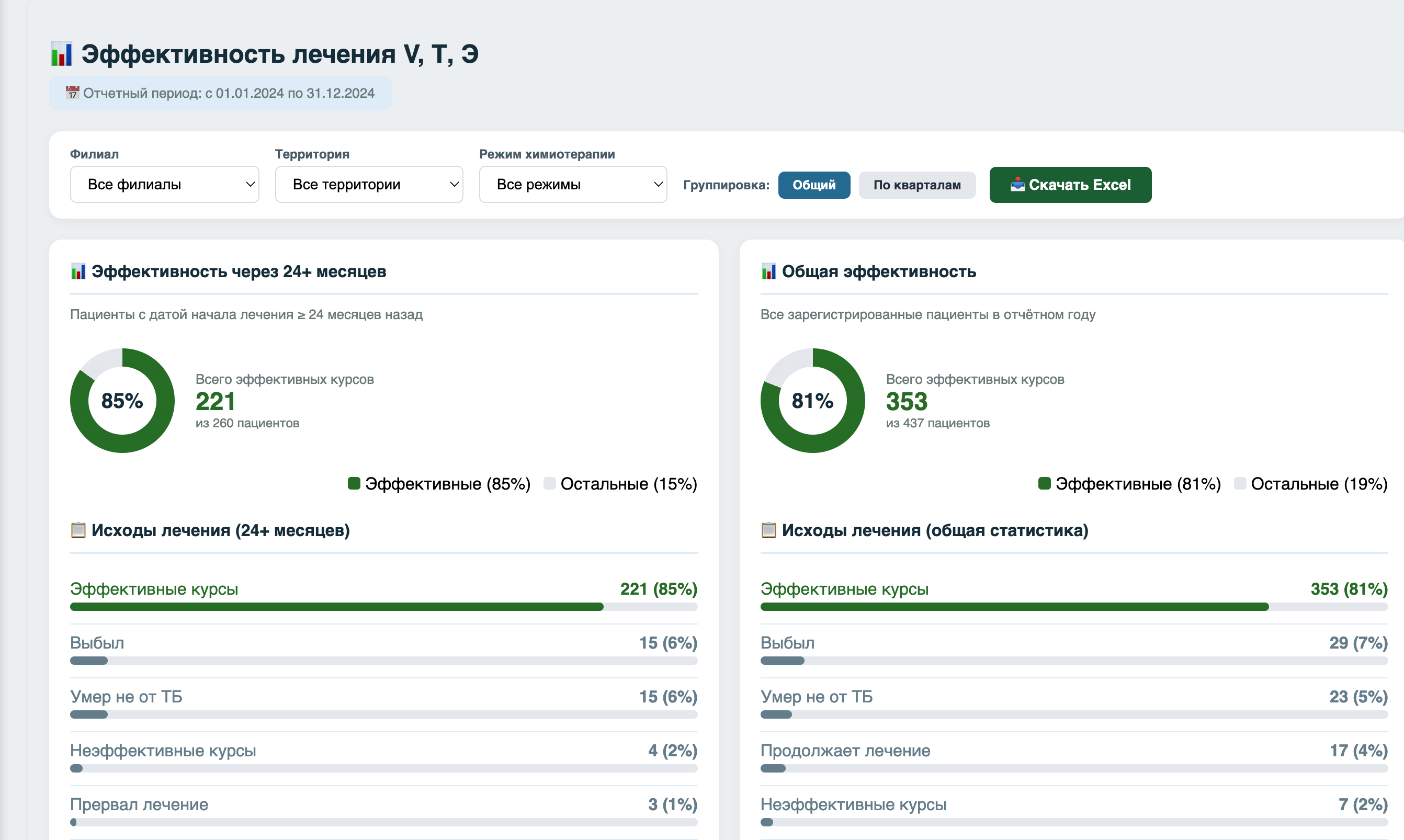Click the Неэффективные курсы row with 4 (2%)
The image size is (1404, 840).
coord(384,756)
